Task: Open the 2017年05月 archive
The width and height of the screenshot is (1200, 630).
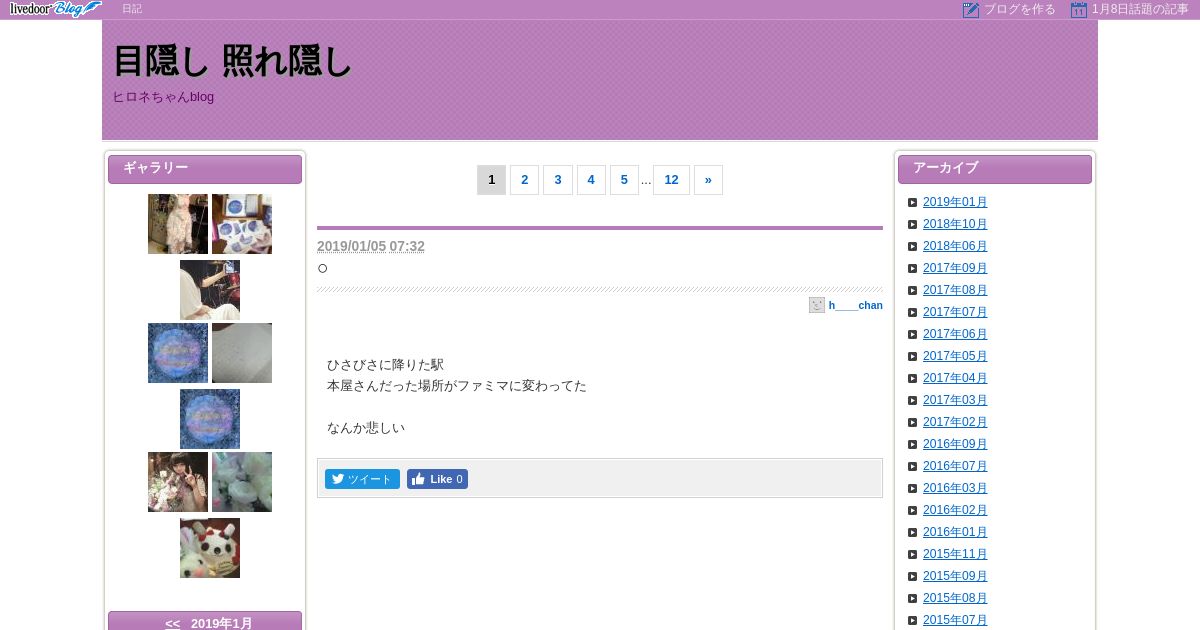Action: [955, 356]
